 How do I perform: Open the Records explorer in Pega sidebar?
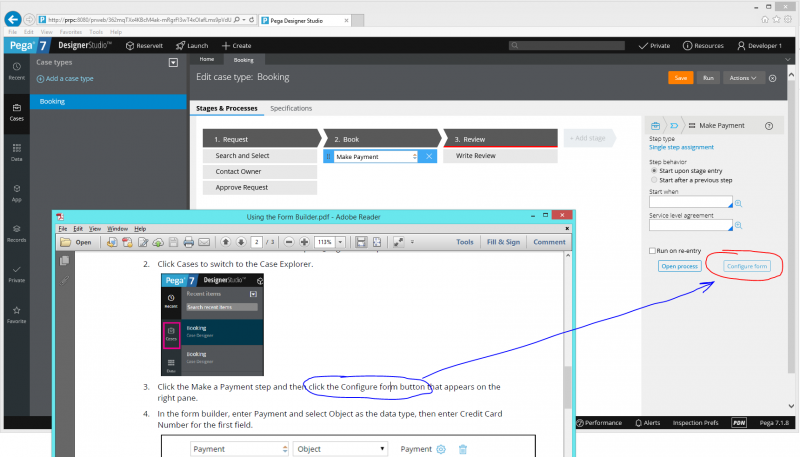[16, 234]
